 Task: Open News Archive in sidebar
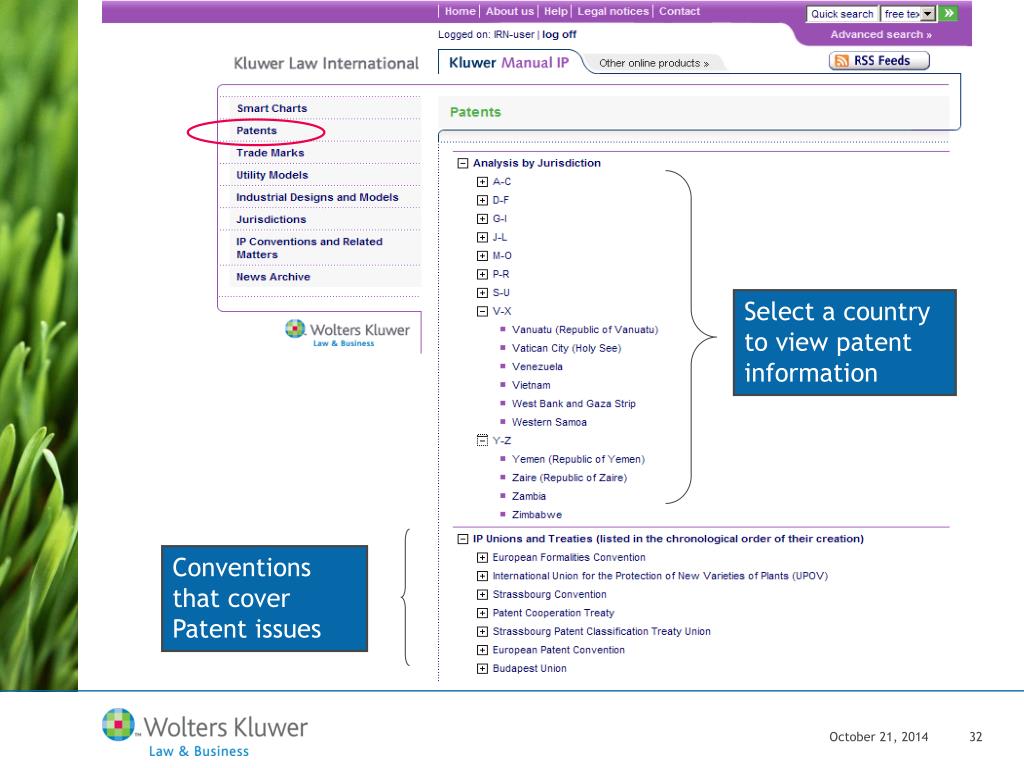pos(273,277)
